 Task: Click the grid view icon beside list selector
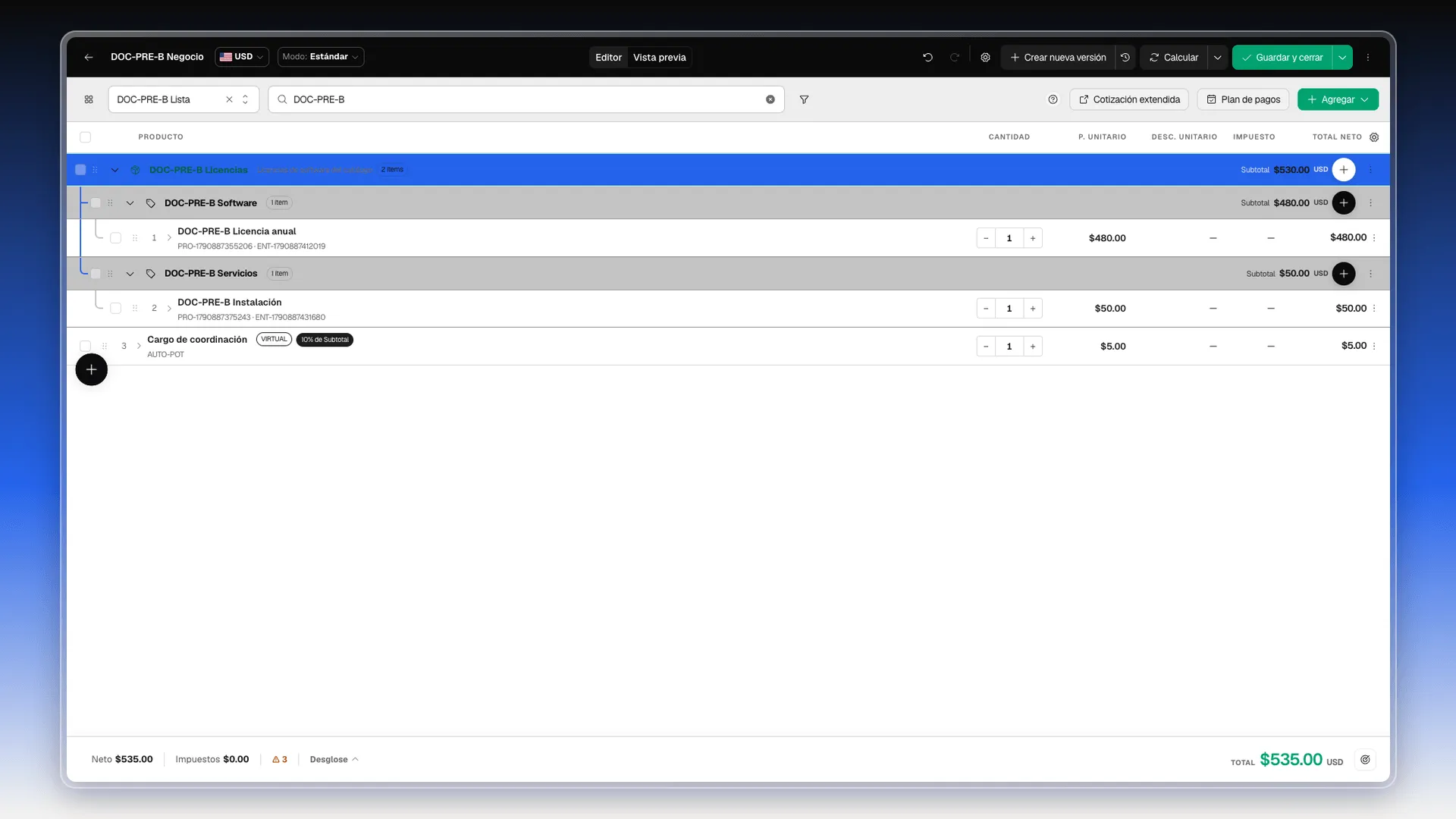tap(89, 99)
